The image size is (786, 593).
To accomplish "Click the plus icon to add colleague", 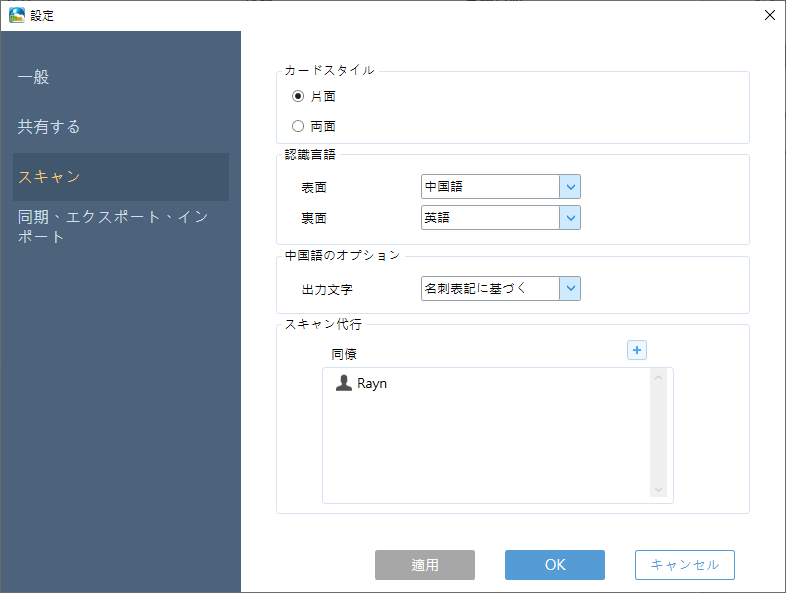I will tap(636, 350).
